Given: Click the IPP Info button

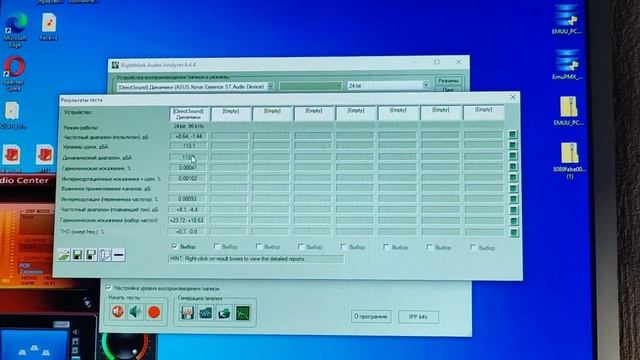Looking at the screenshot, I should 418,317.
